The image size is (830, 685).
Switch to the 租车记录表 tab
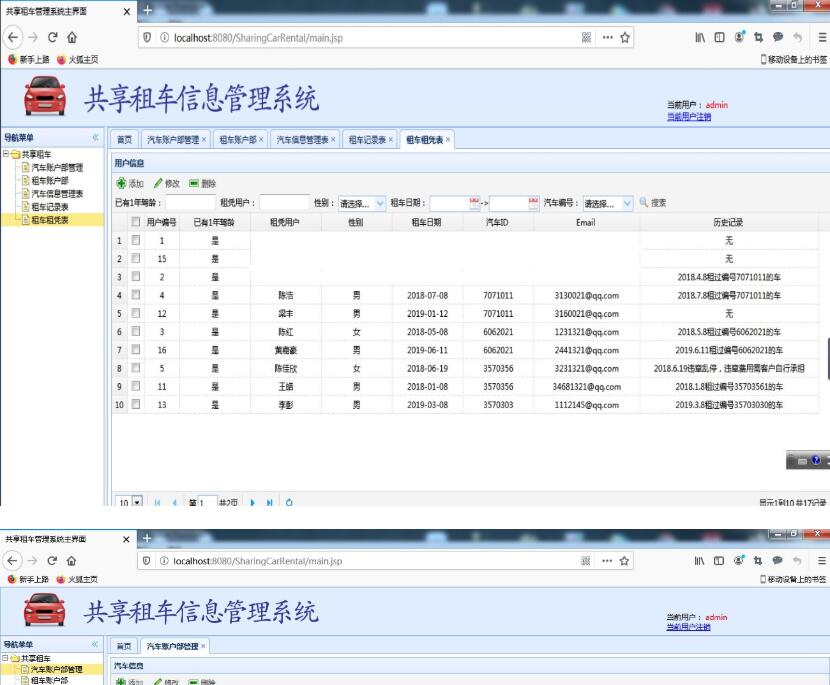(x=366, y=140)
